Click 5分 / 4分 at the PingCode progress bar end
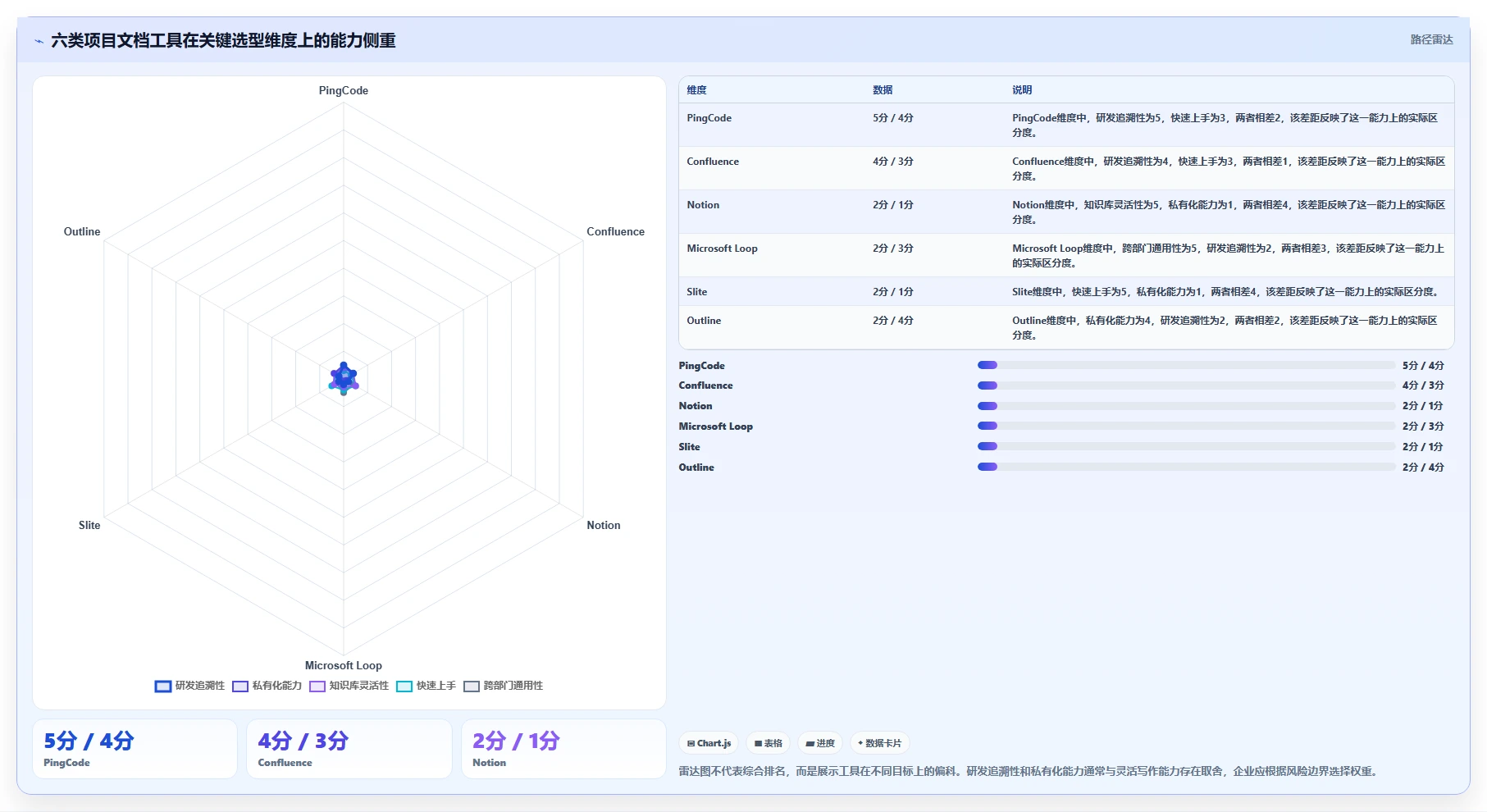 point(1423,366)
